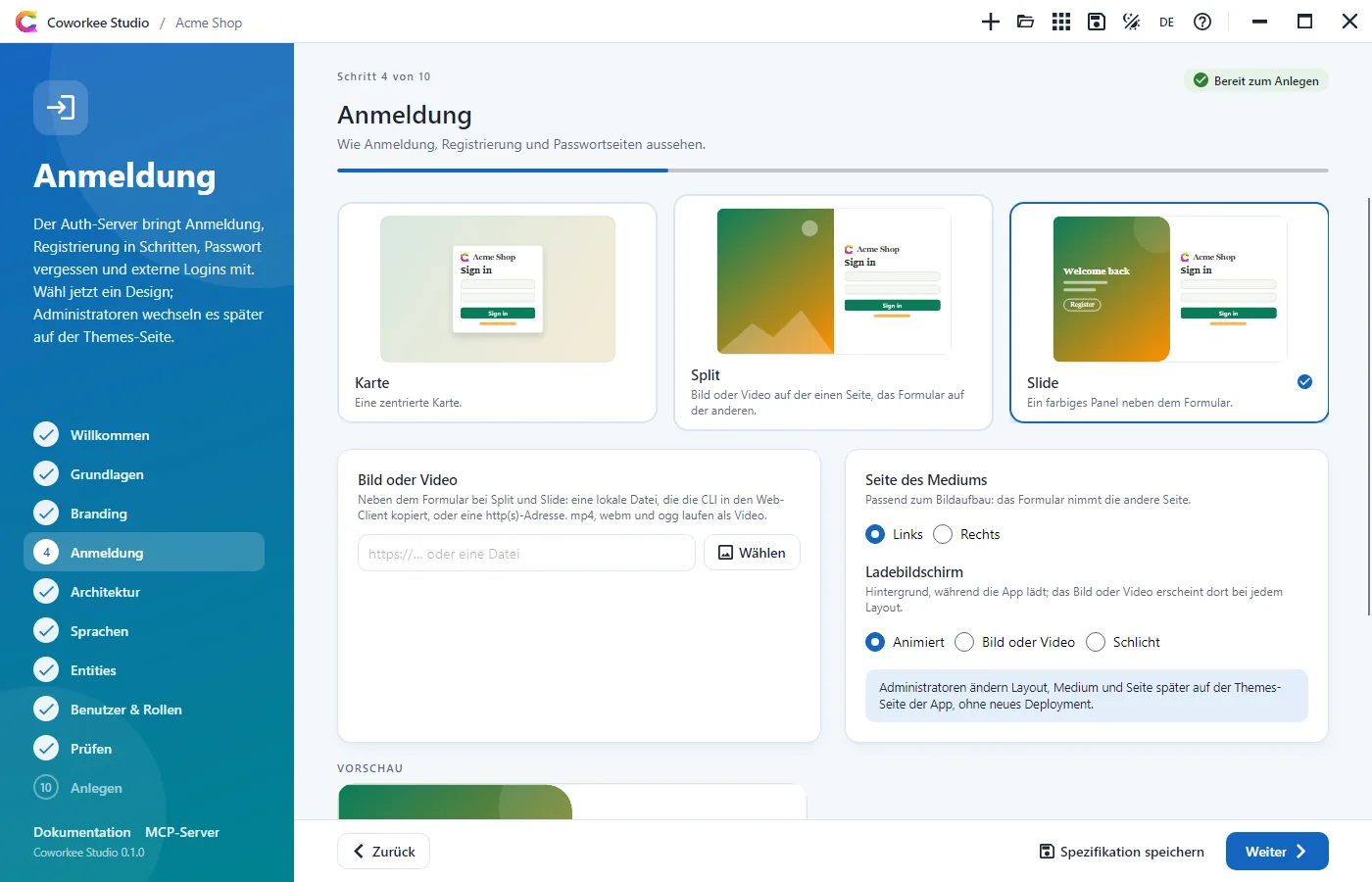Open help with the question mark icon
1372x882 pixels.
coord(1202,22)
